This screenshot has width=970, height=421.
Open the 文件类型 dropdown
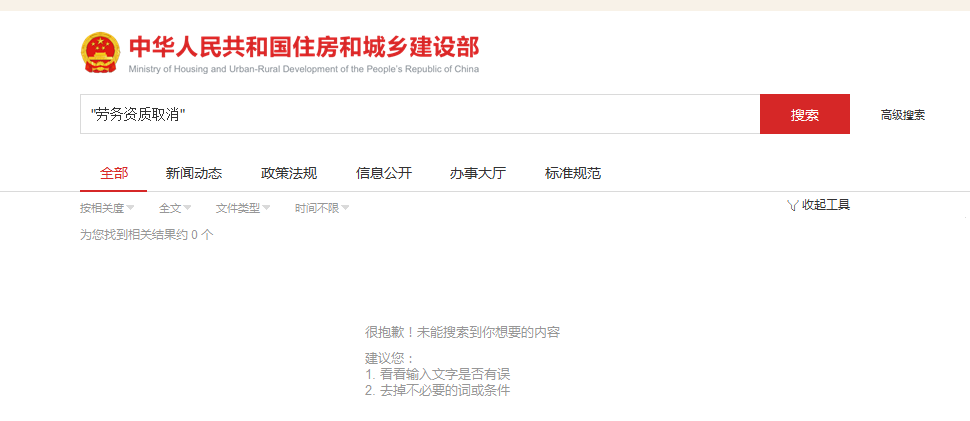[242, 208]
